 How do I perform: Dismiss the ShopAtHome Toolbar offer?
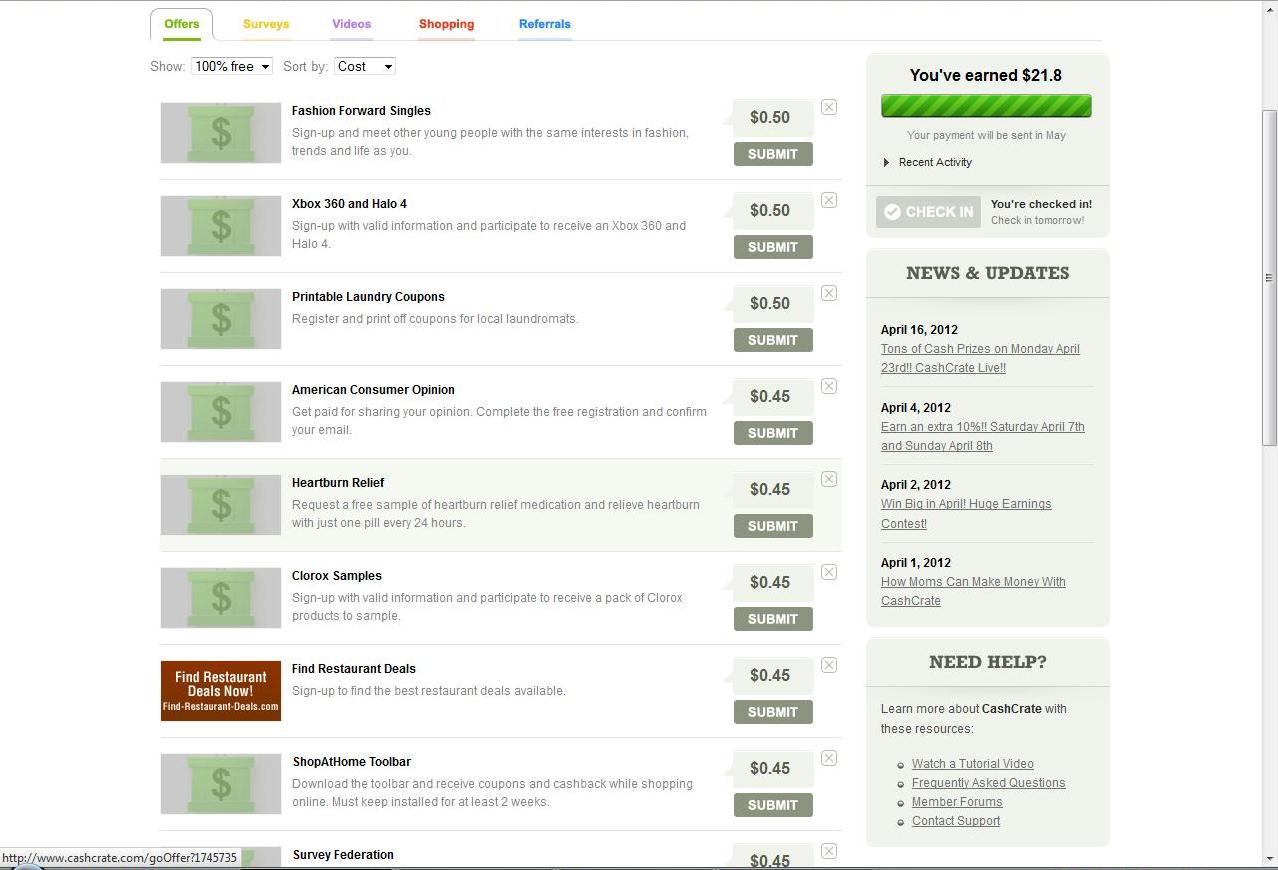(x=828, y=758)
